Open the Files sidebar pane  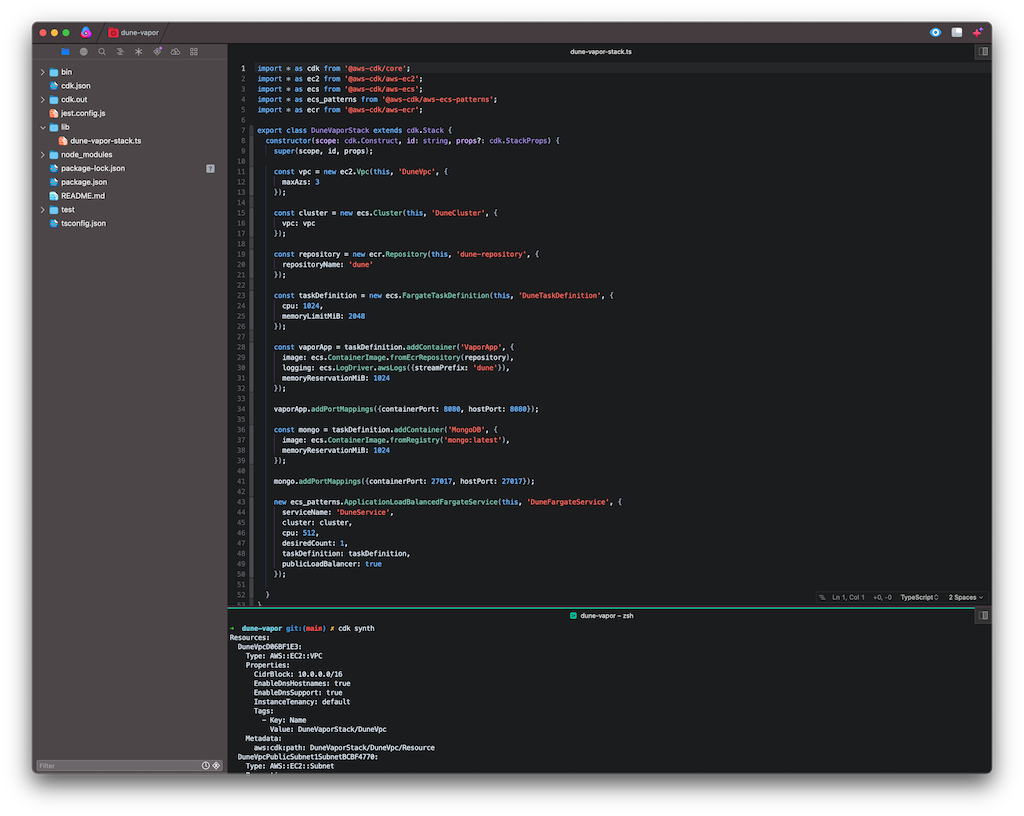coord(65,52)
